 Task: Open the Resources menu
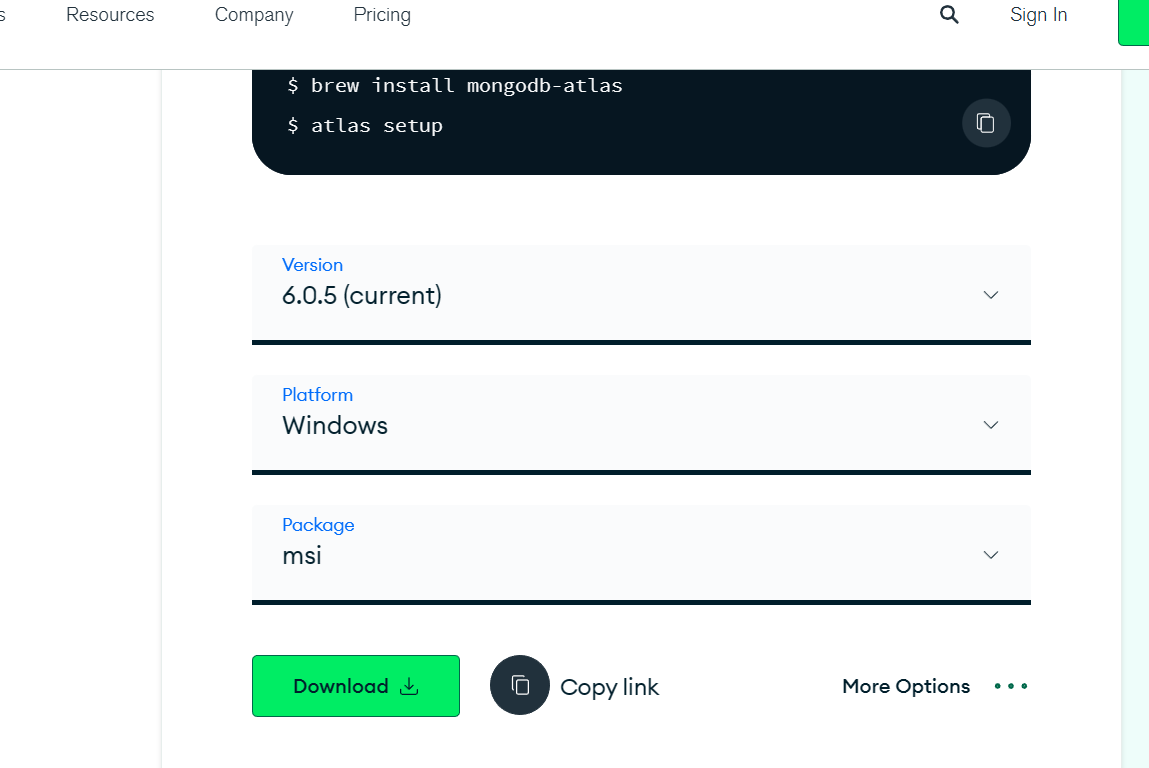(x=110, y=14)
